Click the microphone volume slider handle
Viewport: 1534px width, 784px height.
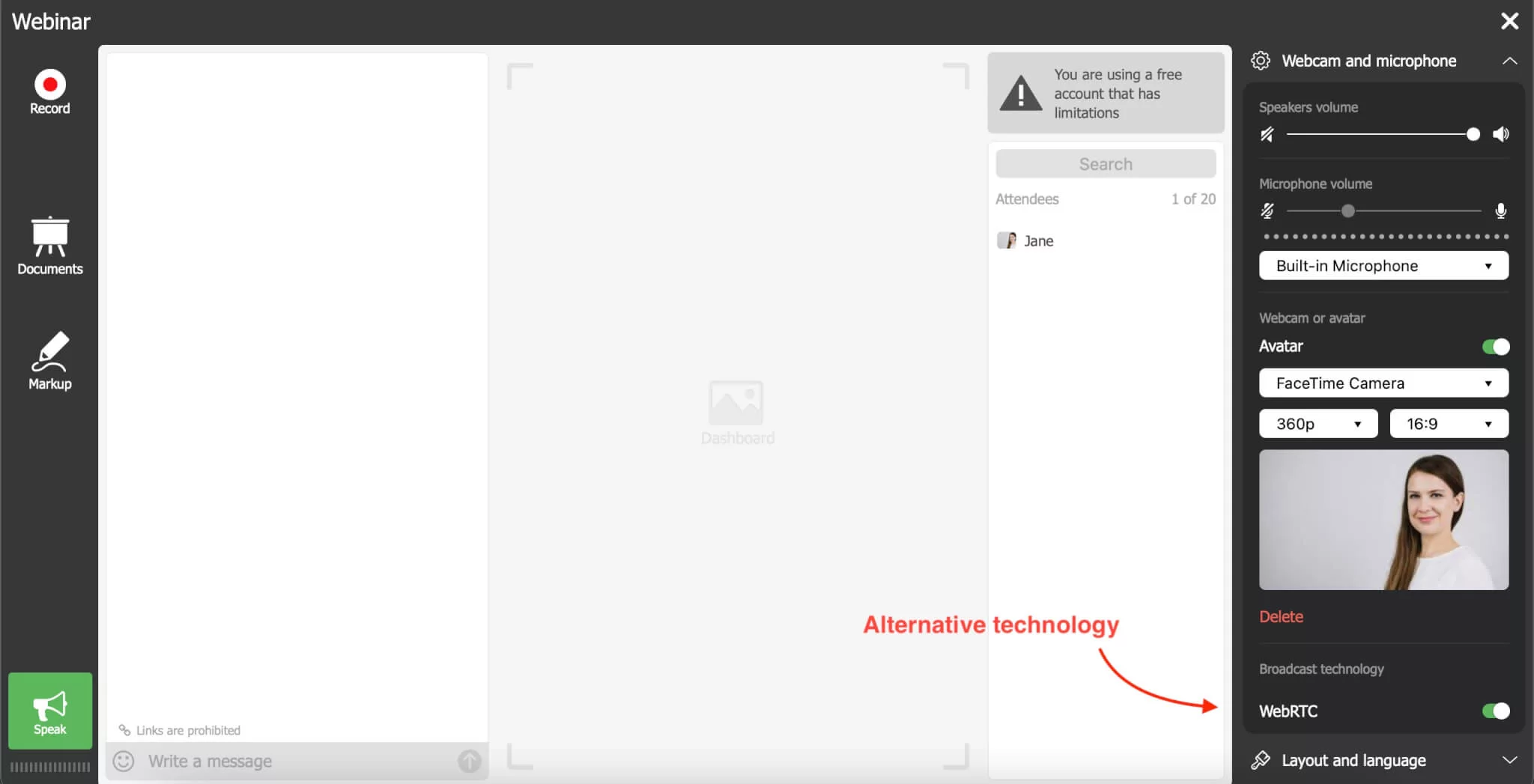click(x=1348, y=211)
